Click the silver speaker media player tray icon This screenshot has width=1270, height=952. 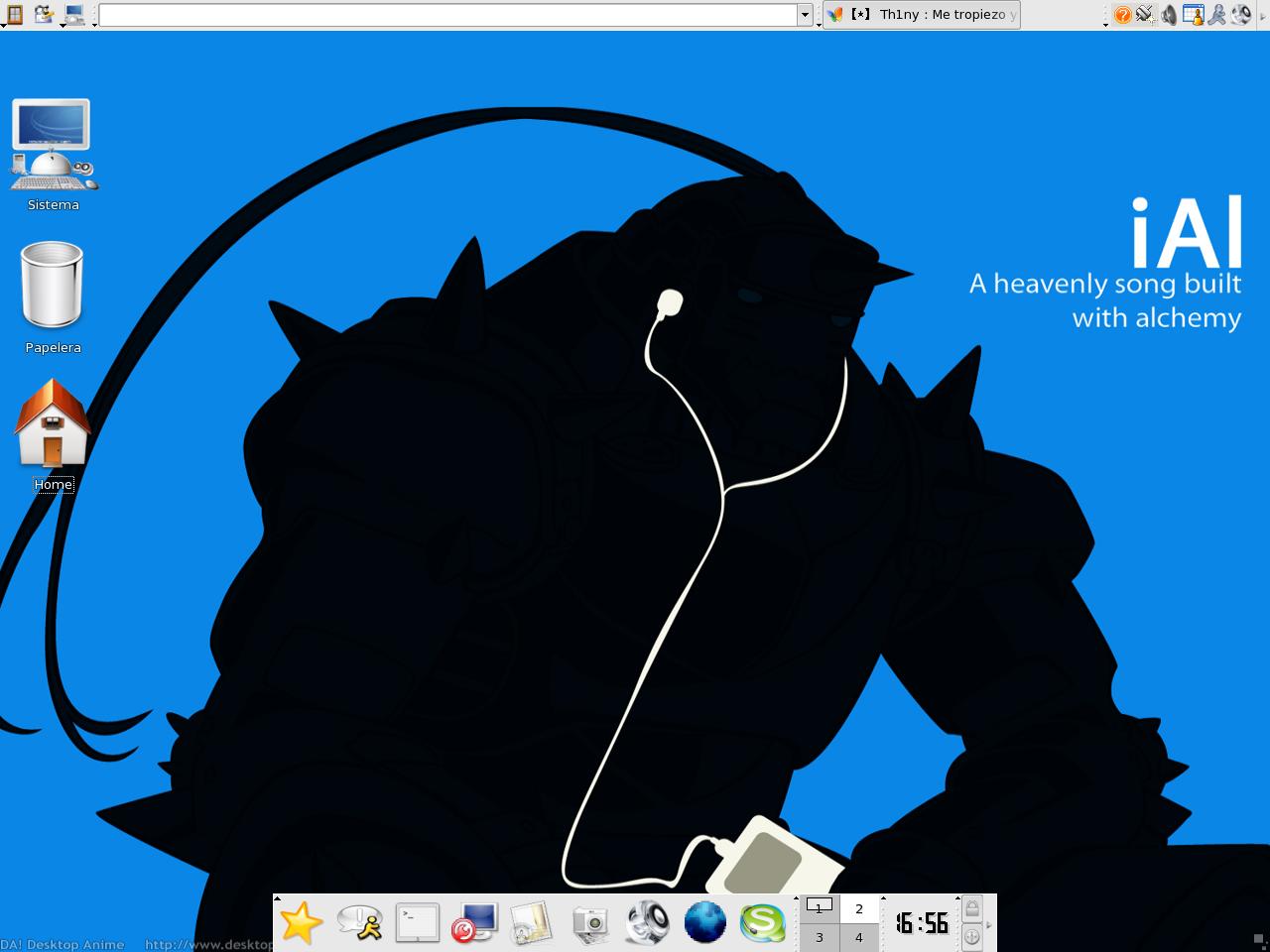pyautogui.click(x=1241, y=15)
